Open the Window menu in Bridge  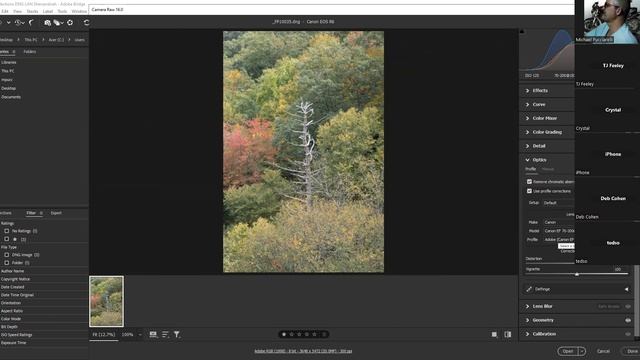click(x=79, y=11)
